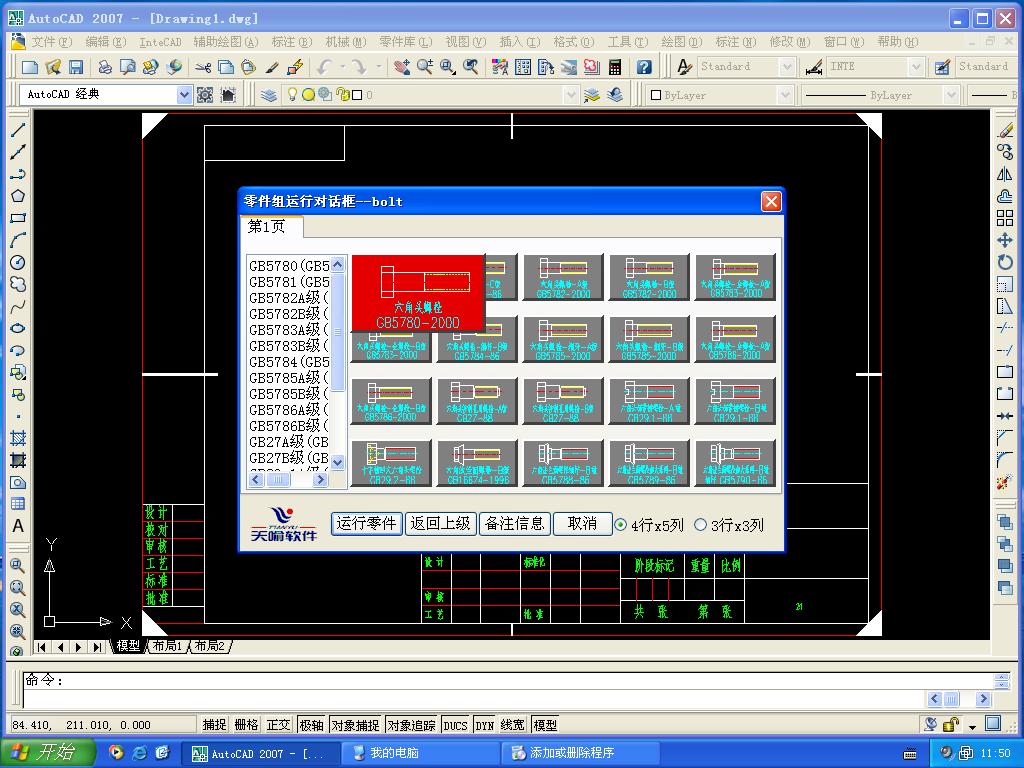Toggle 栅格 grid display in status bar
The image size is (1024, 768).
pyautogui.click(x=246, y=725)
